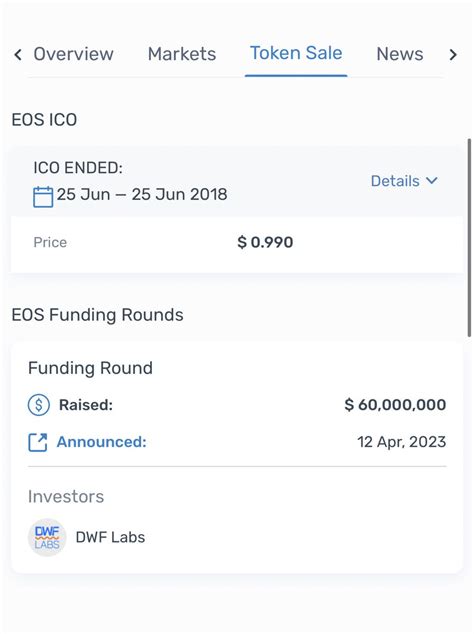Click the Funding Round card title
The width and height of the screenshot is (474, 634).
tap(90, 368)
